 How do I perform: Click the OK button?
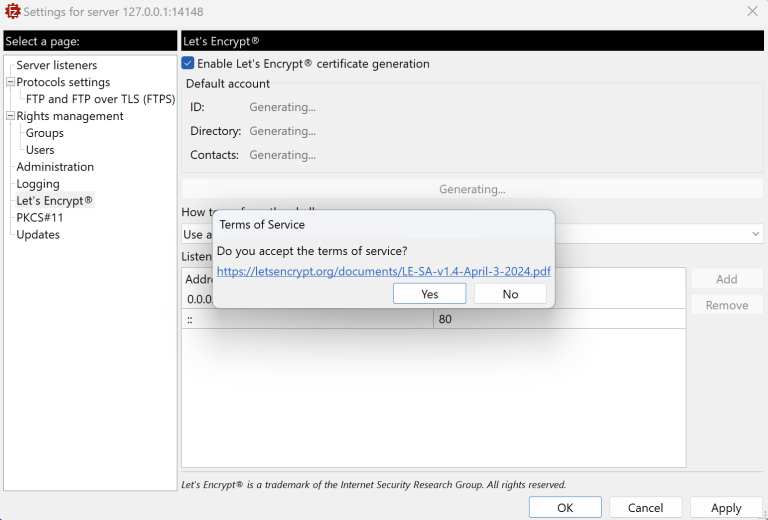click(565, 507)
